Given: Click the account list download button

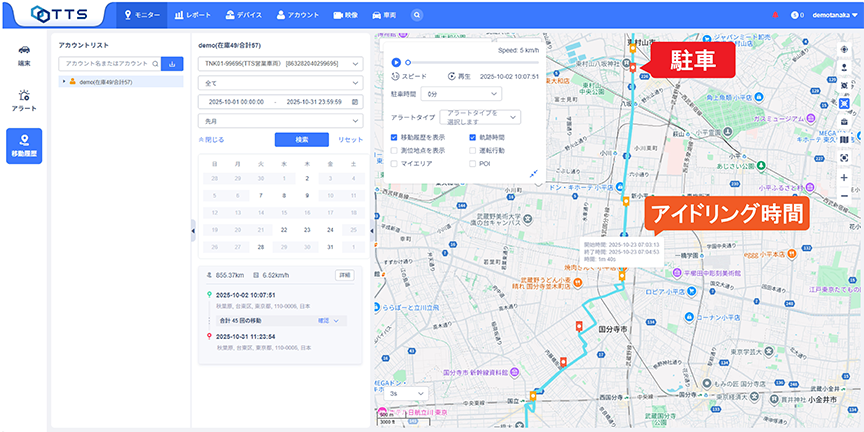Looking at the screenshot, I should (x=172, y=63).
